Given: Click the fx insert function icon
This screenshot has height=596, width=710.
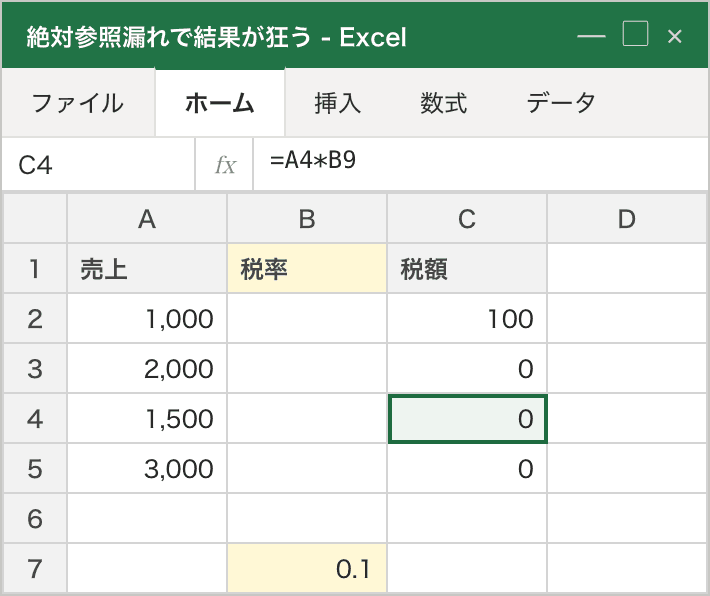Looking at the screenshot, I should point(225,164).
